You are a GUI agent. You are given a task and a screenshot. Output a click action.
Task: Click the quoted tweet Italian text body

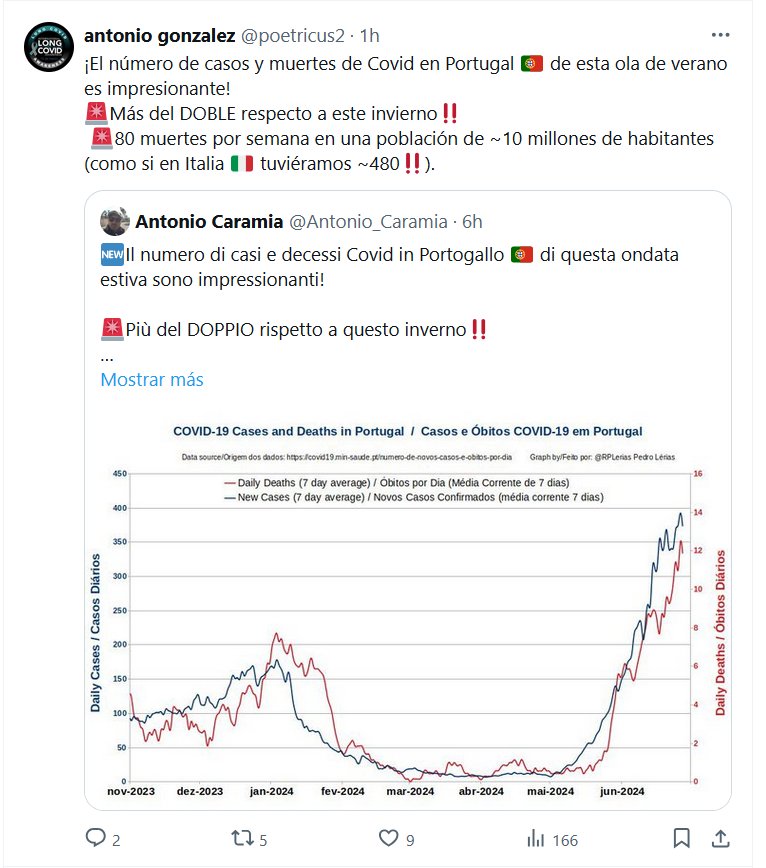390,266
